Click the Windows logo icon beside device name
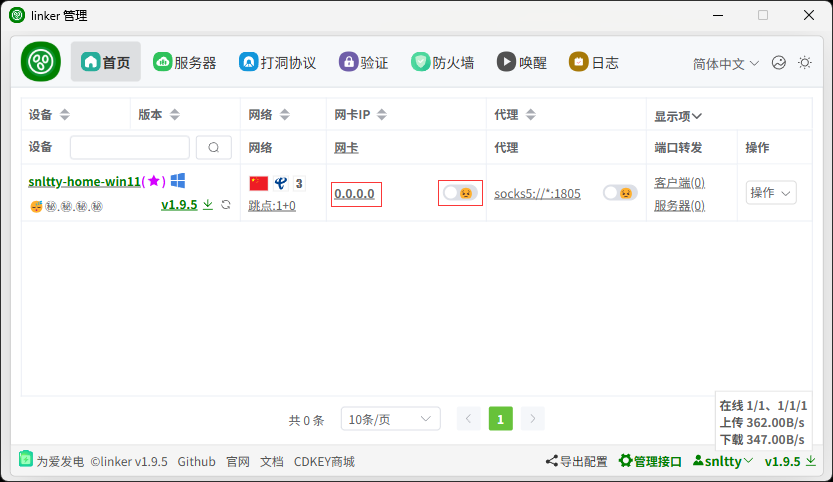 coord(178,181)
